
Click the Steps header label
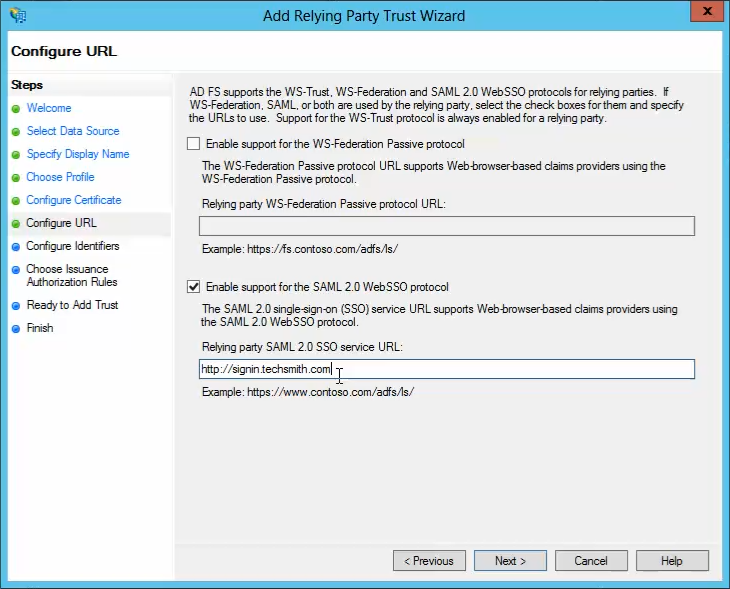coord(27,85)
